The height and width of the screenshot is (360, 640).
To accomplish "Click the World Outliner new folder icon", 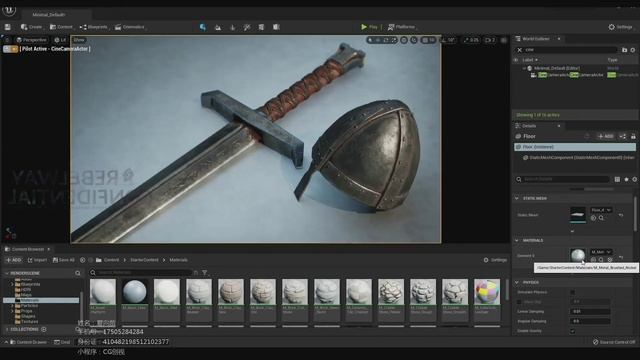I will point(624,50).
